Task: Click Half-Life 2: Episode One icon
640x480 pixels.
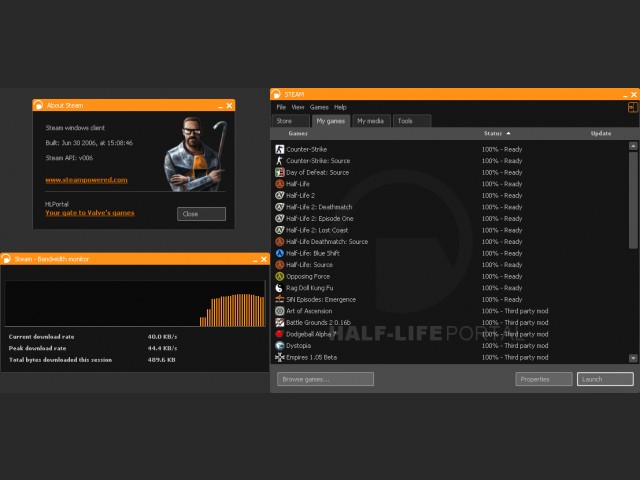Action: coord(280,219)
